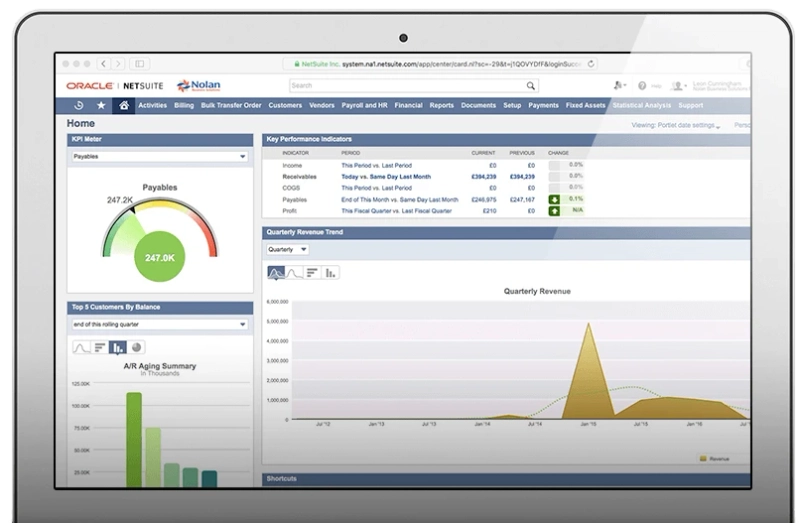Viewport: 800px width, 523px height.
Task: Open the Documents menu
Action: point(479,106)
